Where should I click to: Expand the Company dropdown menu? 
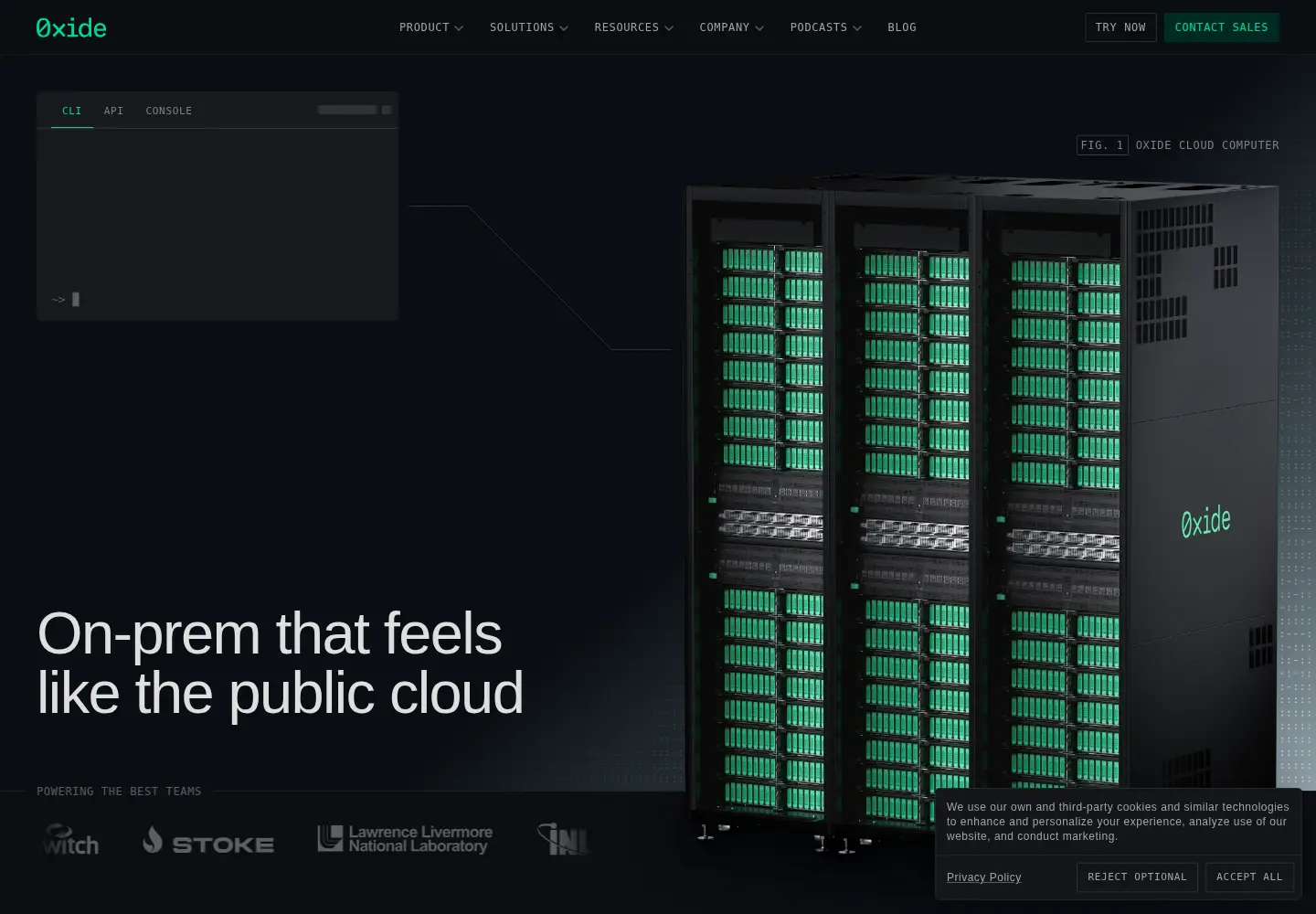tap(731, 27)
